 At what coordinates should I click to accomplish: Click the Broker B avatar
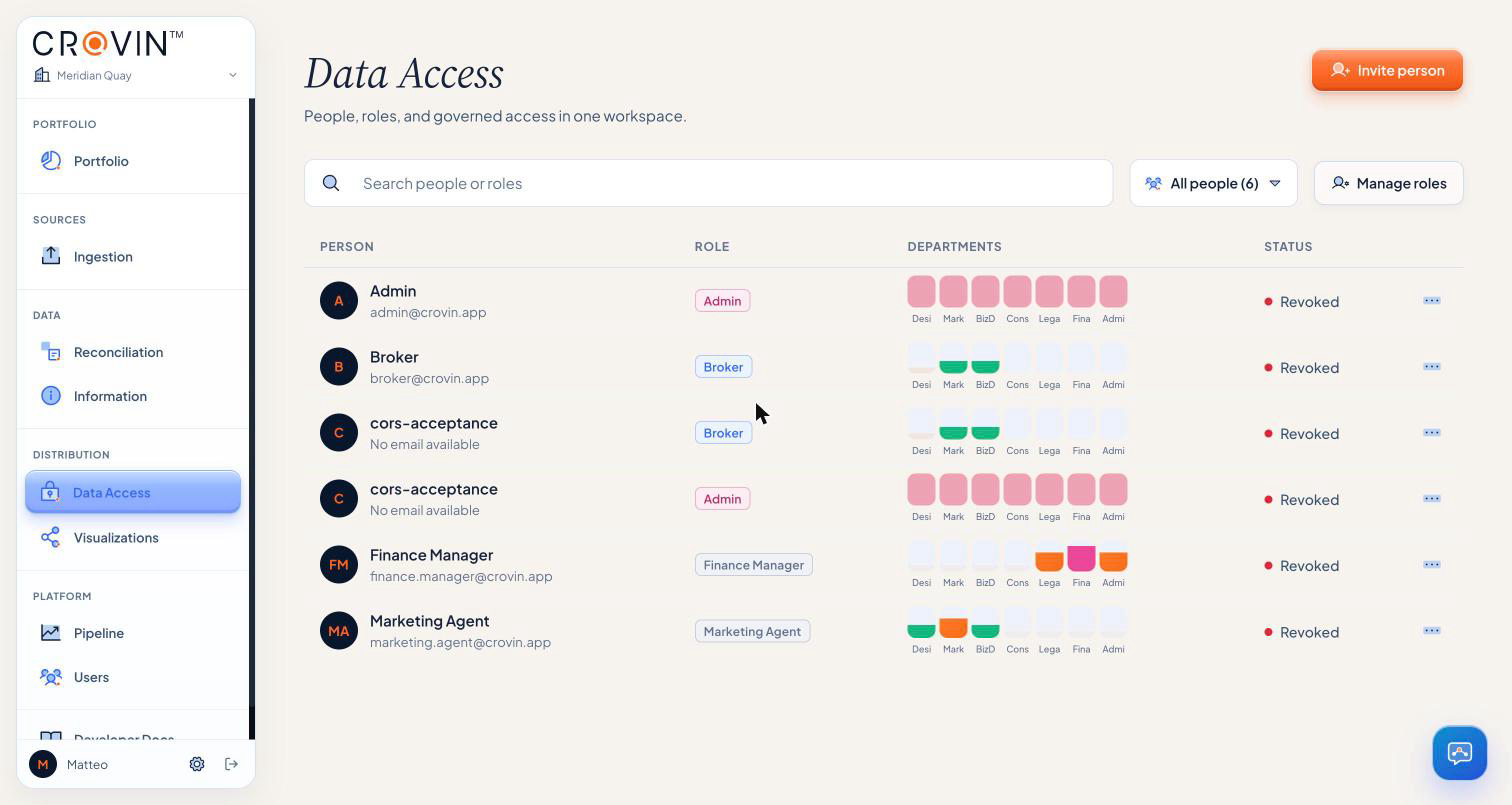tap(339, 367)
